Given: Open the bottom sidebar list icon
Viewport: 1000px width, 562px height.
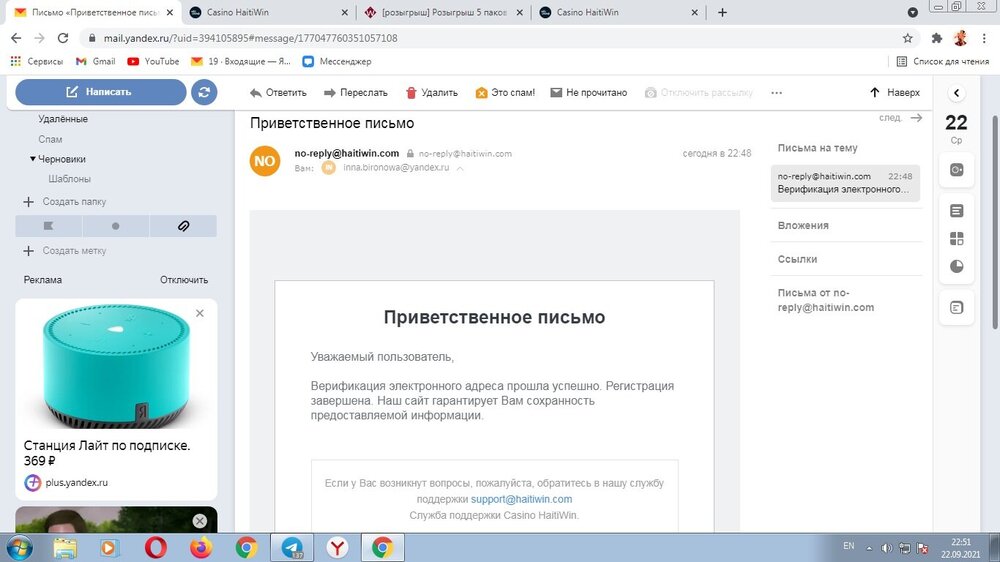Looking at the screenshot, I should tap(956, 307).
